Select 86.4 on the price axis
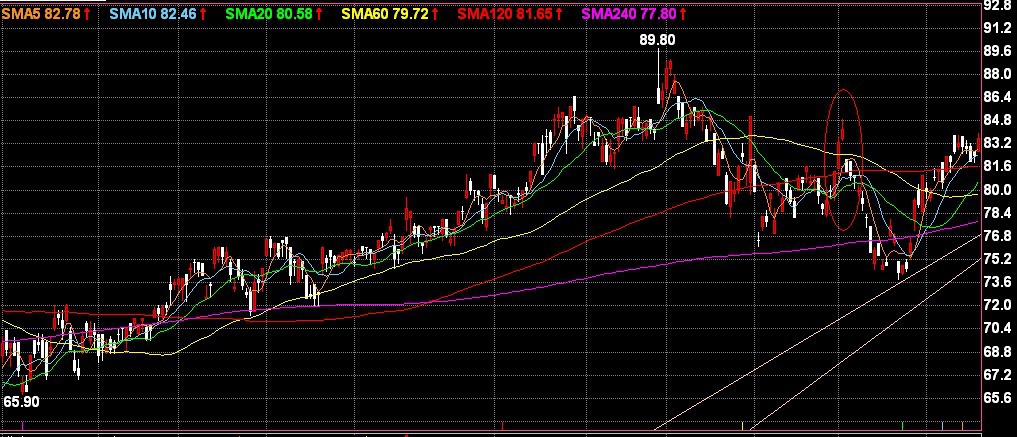The height and width of the screenshot is (437, 1017). pyautogui.click(x=997, y=97)
